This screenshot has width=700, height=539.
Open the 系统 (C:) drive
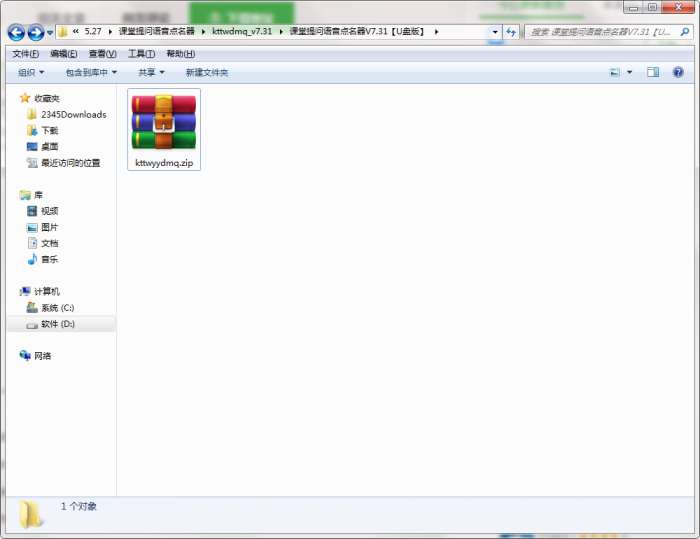(58, 308)
